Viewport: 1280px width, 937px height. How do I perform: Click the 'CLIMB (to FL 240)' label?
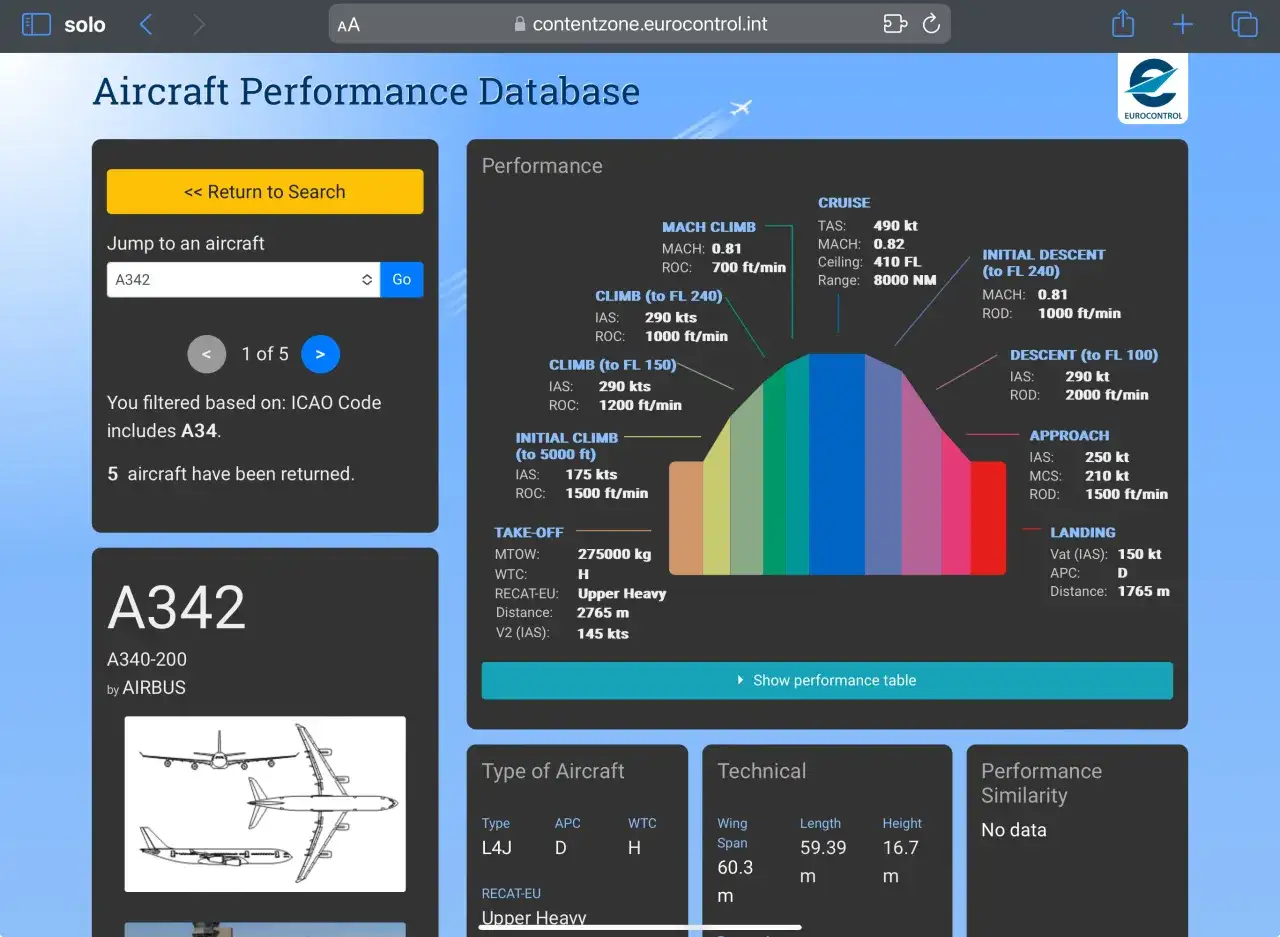(x=659, y=296)
